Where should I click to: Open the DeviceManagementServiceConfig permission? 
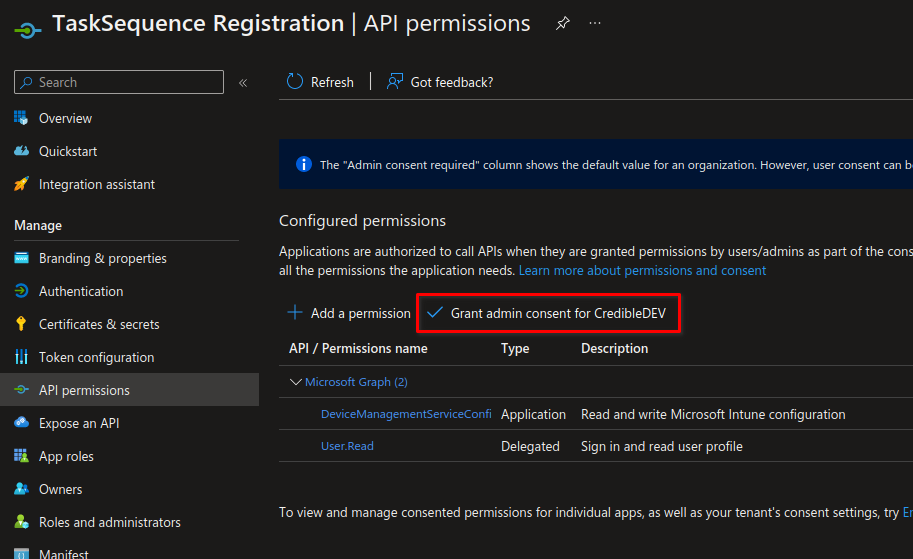(406, 414)
